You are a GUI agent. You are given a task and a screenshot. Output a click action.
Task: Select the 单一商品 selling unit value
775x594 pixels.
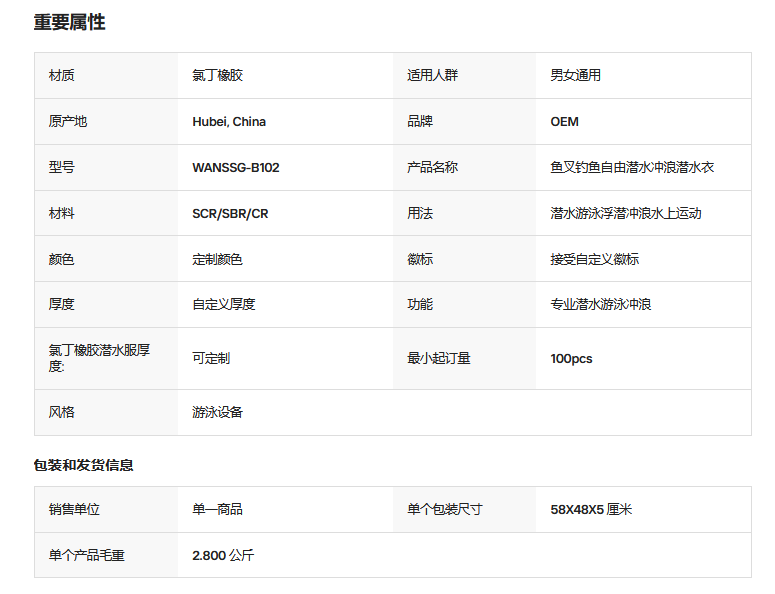point(217,509)
